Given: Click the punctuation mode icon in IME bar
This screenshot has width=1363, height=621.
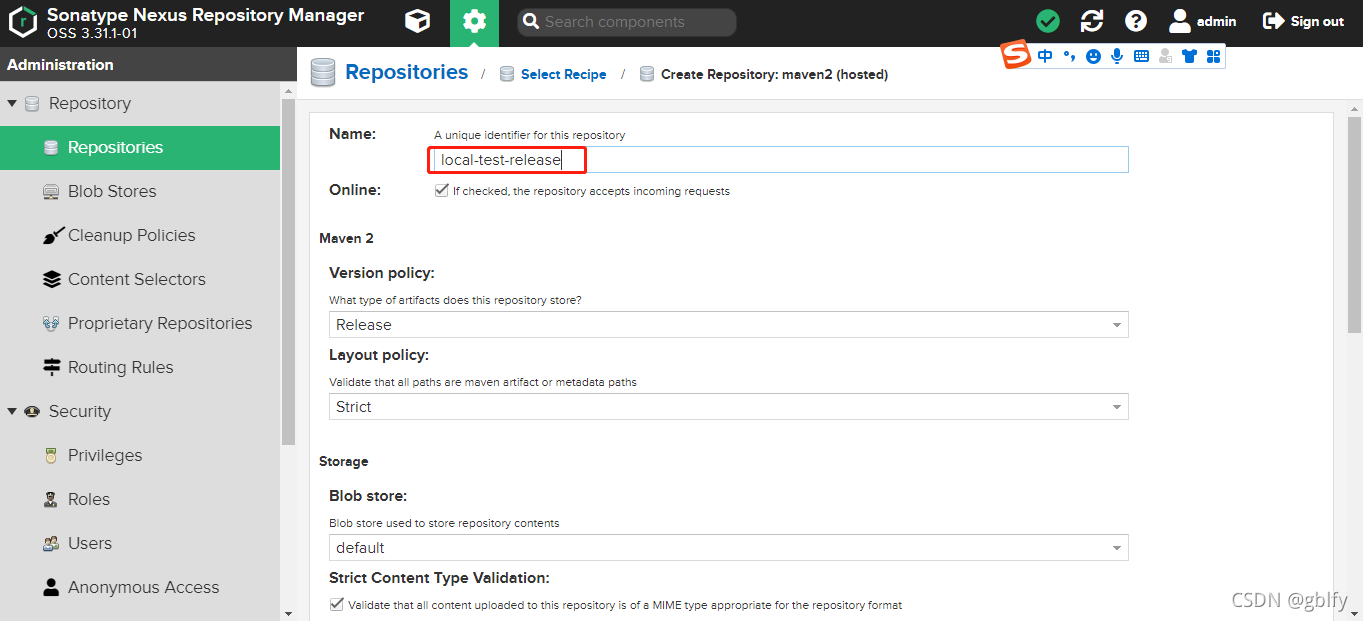Looking at the screenshot, I should coord(1069,57).
